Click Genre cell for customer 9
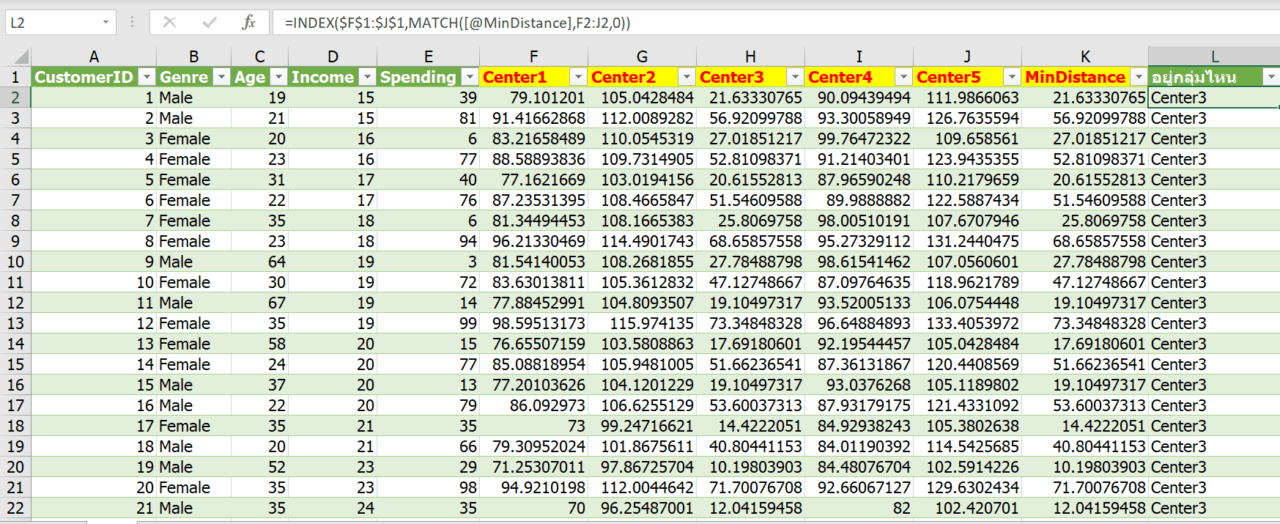This screenshot has width=1280, height=524. click(193, 262)
